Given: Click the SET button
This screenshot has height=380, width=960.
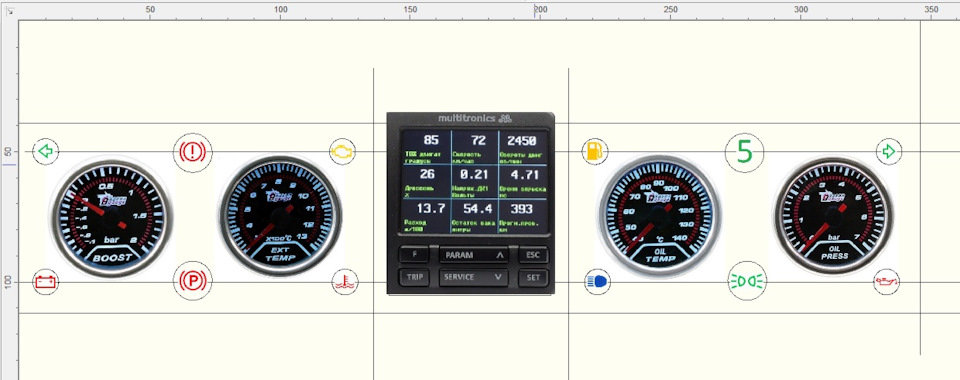Looking at the screenshot, I should click(x=533, y=278).
